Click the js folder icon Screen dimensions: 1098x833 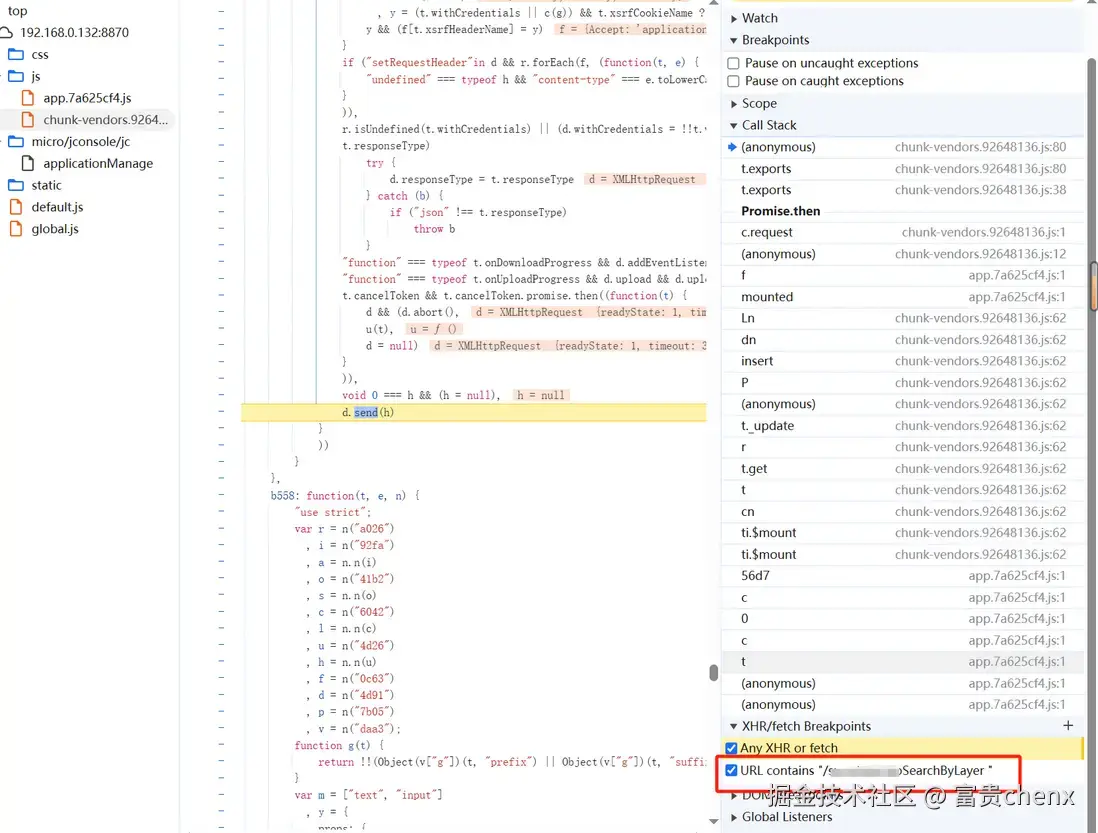click(x=15, y=76)
